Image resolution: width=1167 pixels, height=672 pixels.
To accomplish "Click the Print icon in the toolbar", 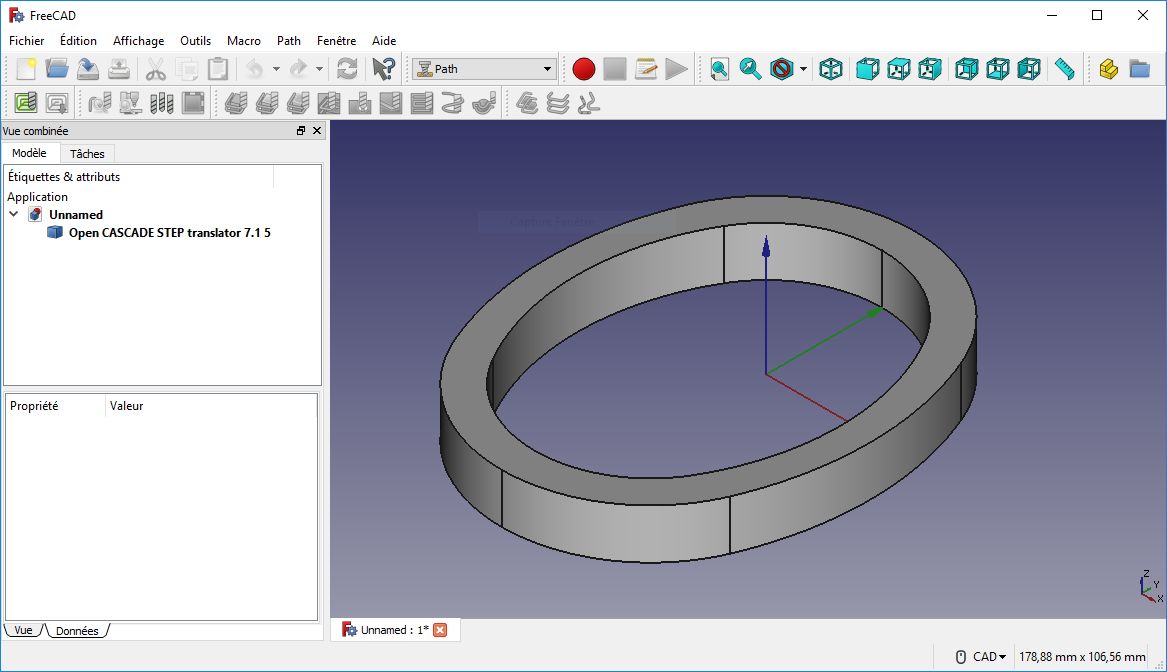I will (119, 69).
